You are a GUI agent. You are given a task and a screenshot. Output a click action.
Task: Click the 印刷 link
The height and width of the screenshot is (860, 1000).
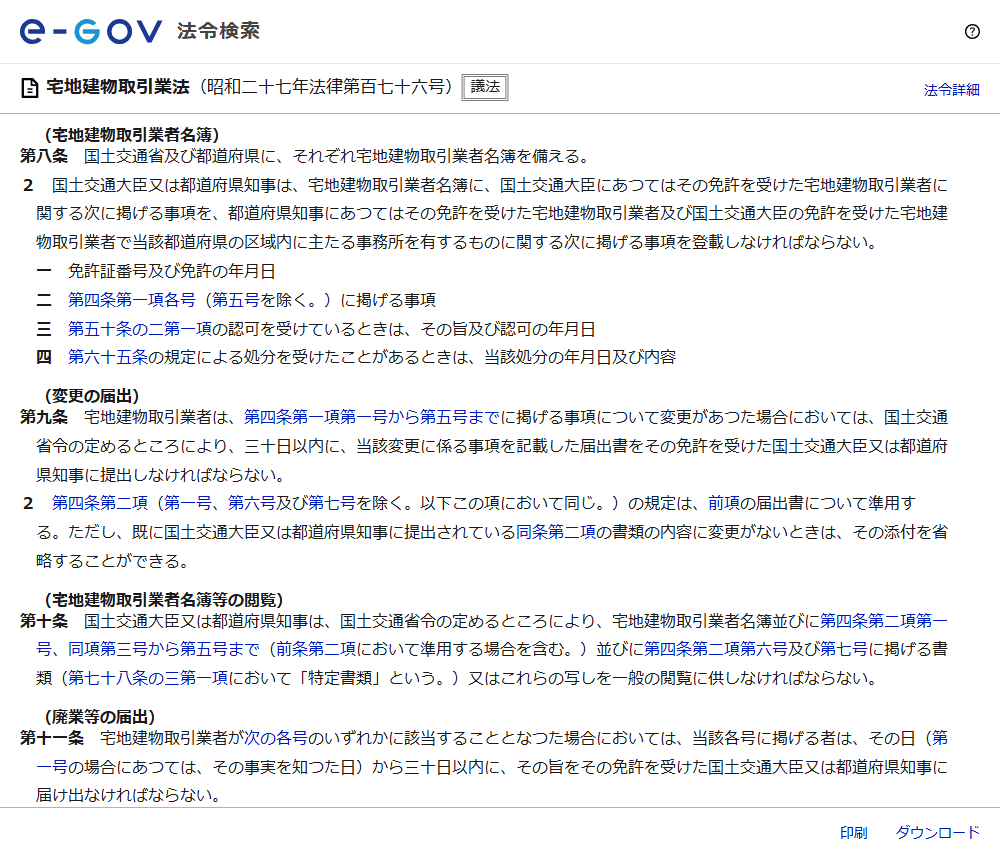pyautogui.click(x=853, y=833)
